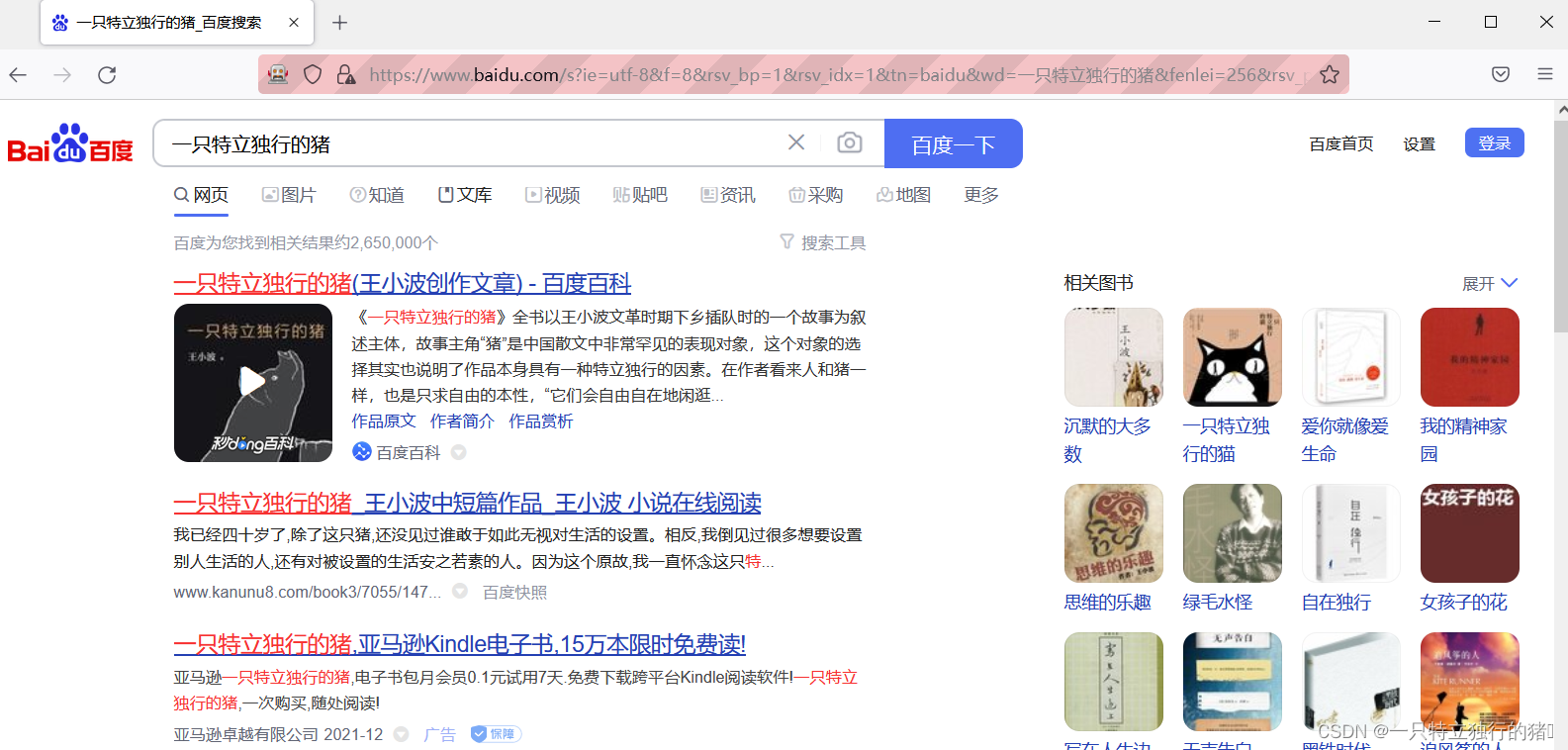
Task: Open 绿毛水怪 book cover
Action: point(1233,533)
